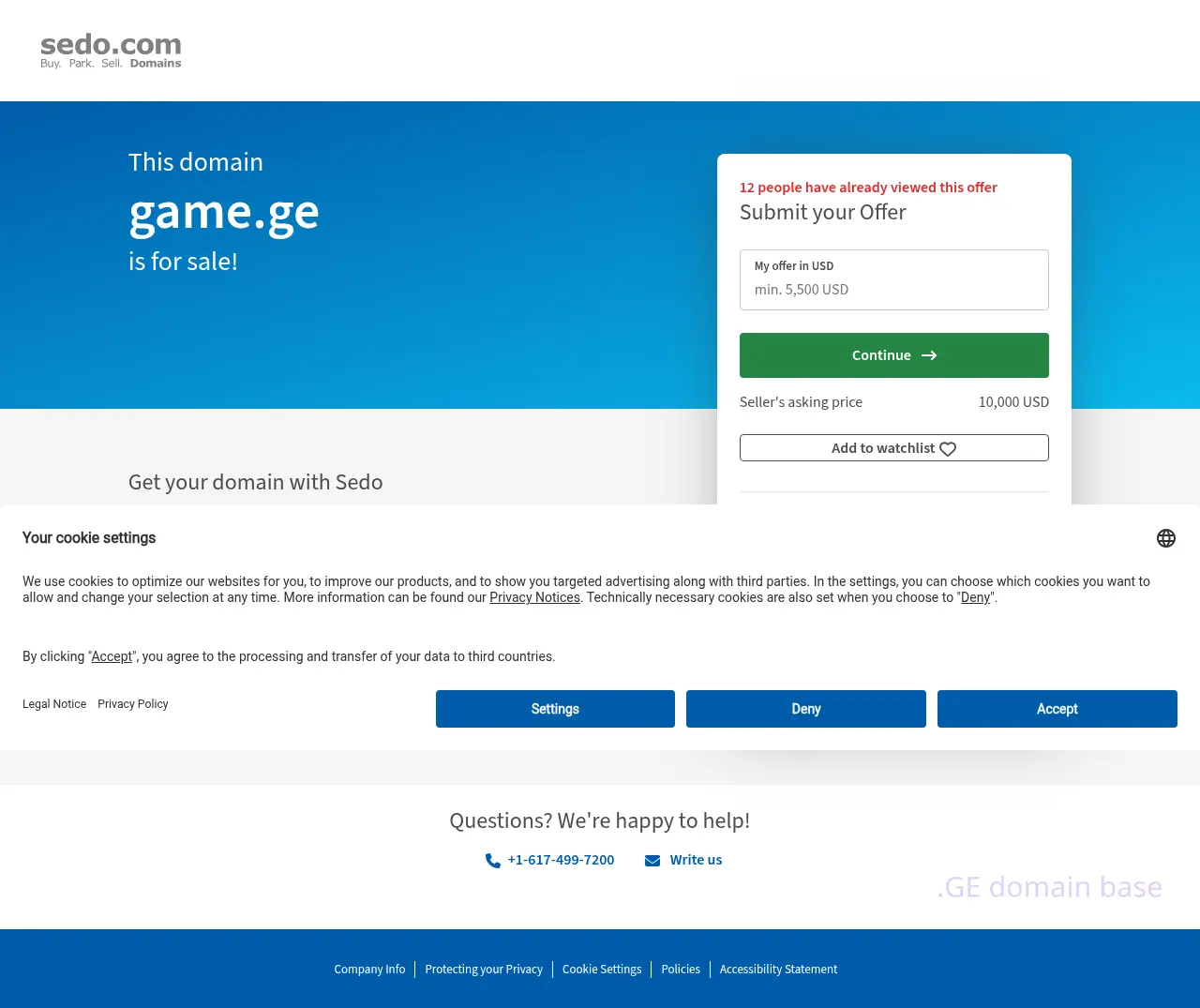Open language selection globe icon
Screen dimensions: 1200x1008
click(1165, 538)
